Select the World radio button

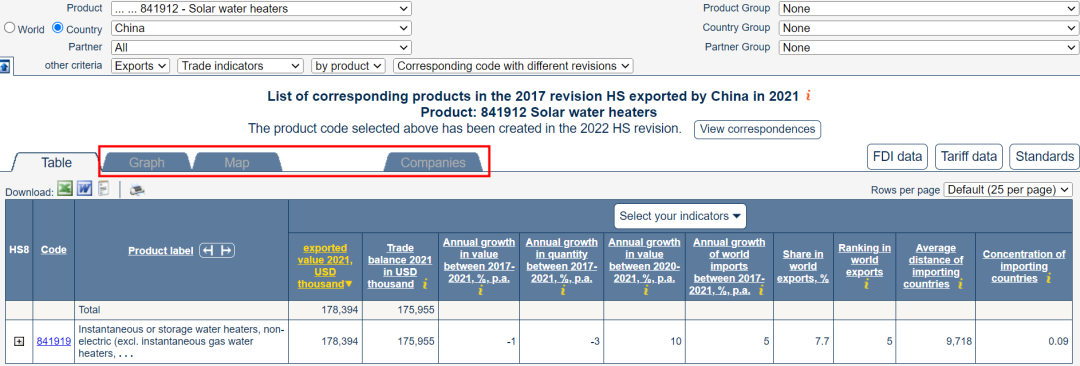pyautogui.click(x=10, y=28)
